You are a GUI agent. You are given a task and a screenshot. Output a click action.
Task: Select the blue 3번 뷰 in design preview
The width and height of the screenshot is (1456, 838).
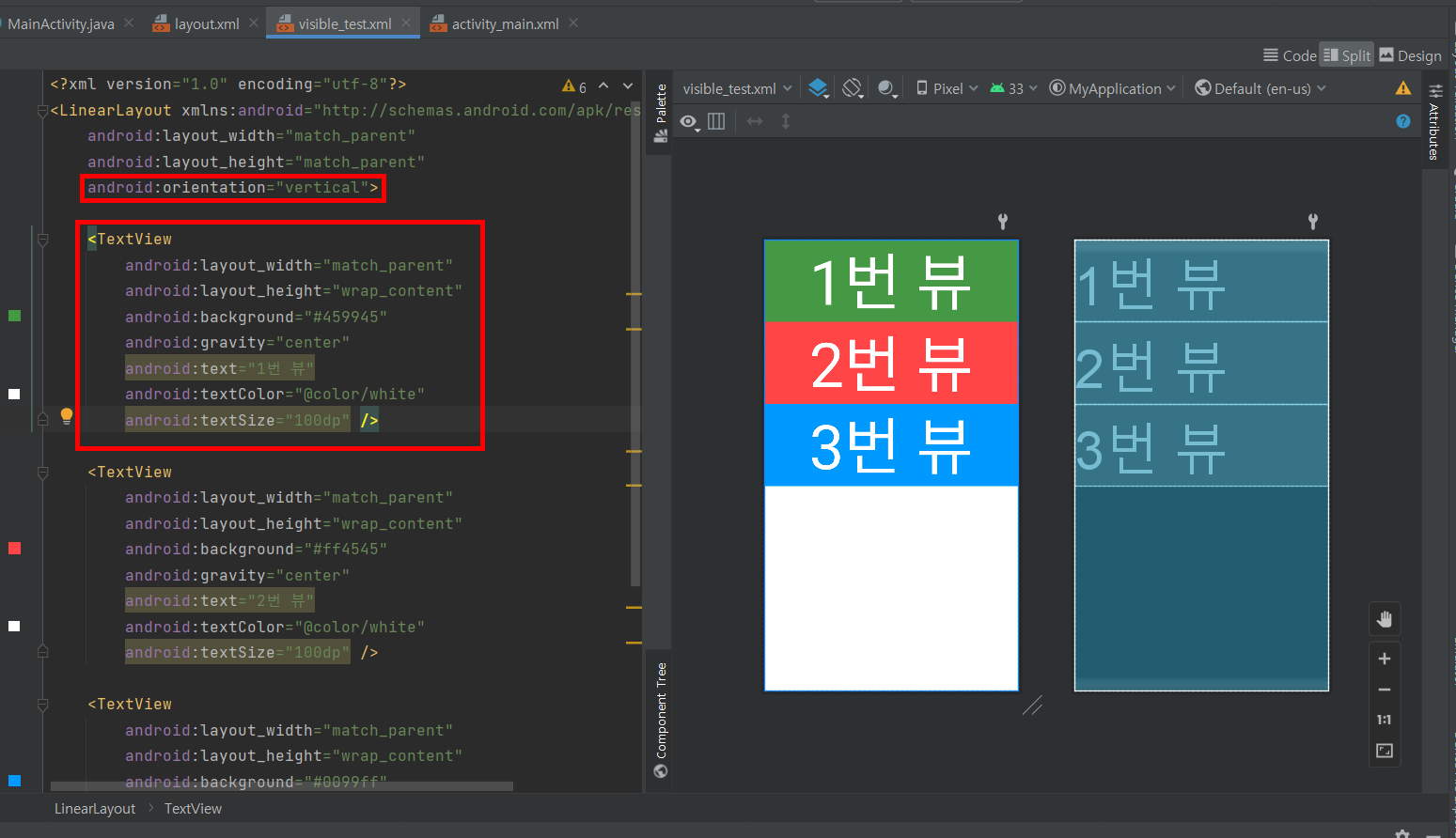(891, 444)
